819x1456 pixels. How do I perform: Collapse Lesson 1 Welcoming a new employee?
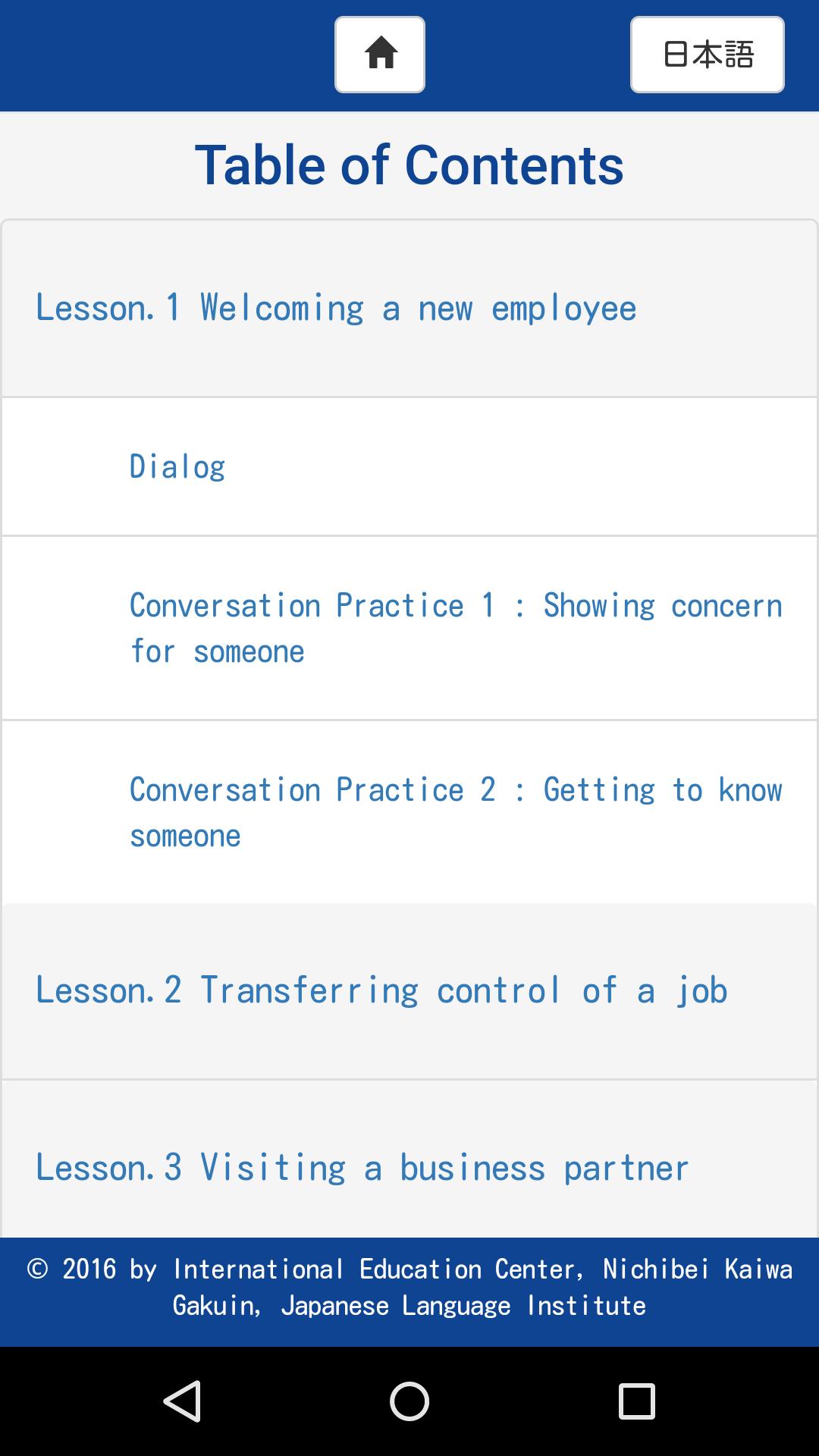409,308
